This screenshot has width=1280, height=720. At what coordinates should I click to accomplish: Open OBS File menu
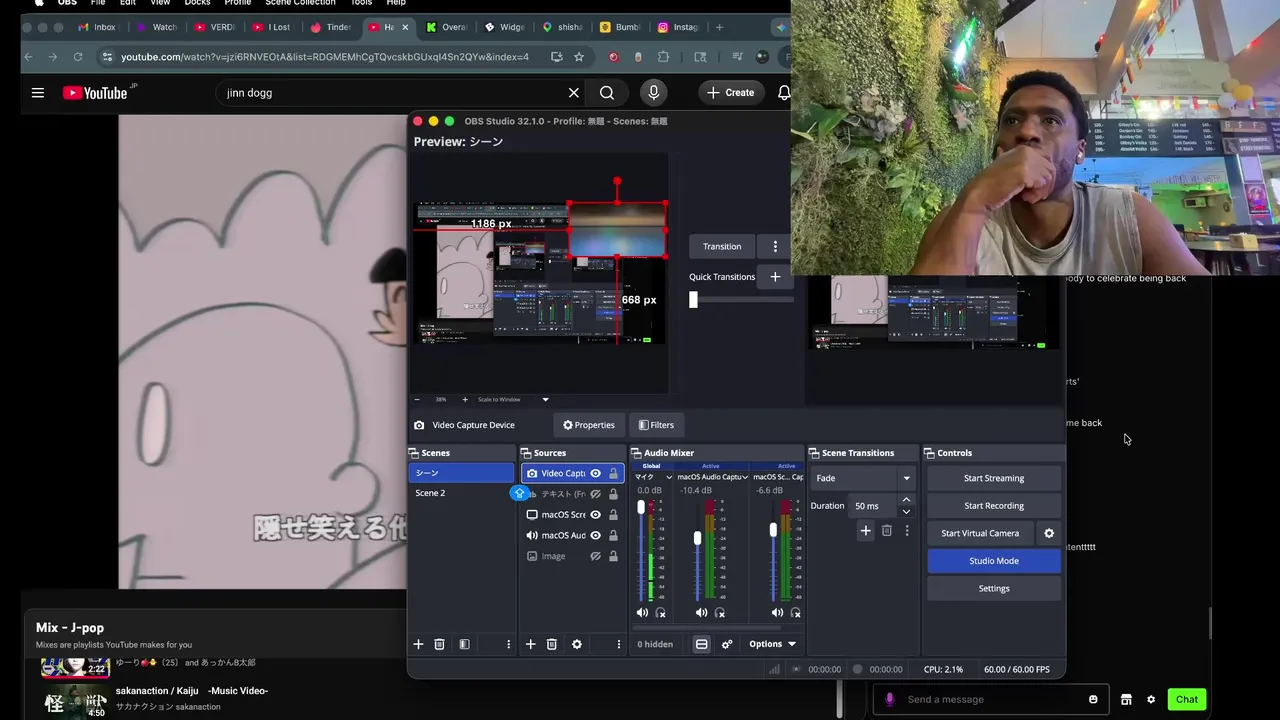pyautogui.click(x=98, y=3)
